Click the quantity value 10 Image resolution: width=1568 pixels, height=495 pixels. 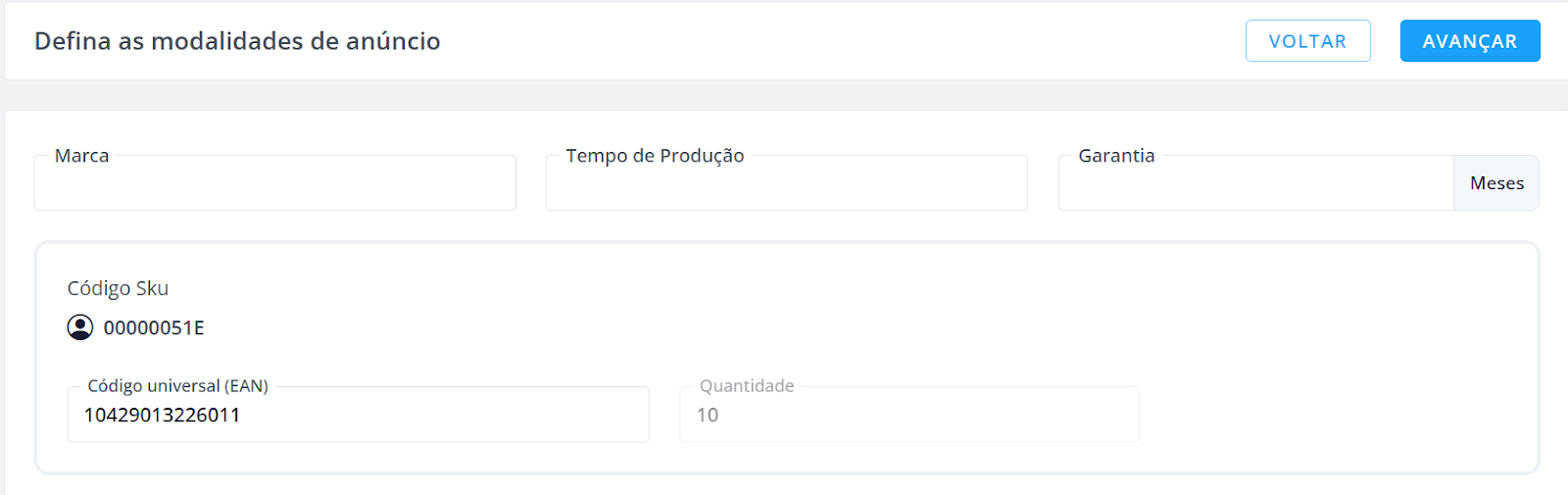(708, 415)
